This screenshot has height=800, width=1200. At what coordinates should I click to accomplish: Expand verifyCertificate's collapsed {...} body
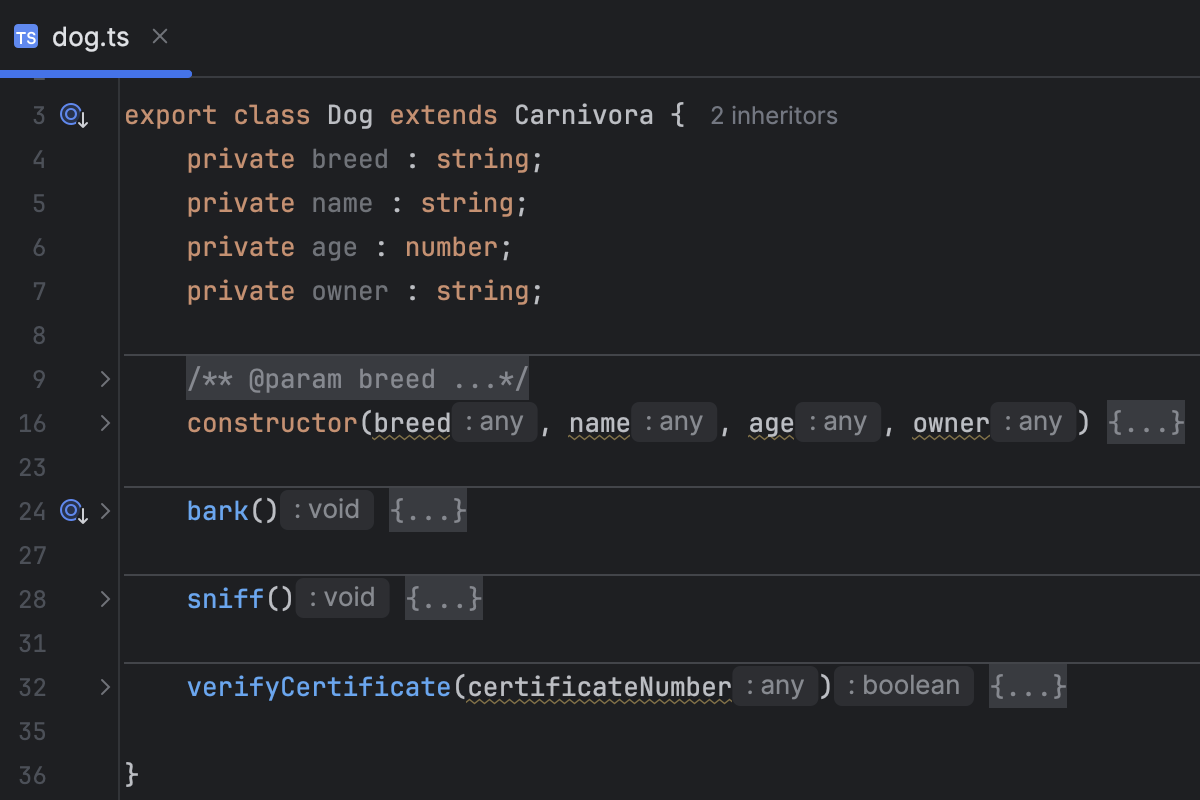(1027, 686)
